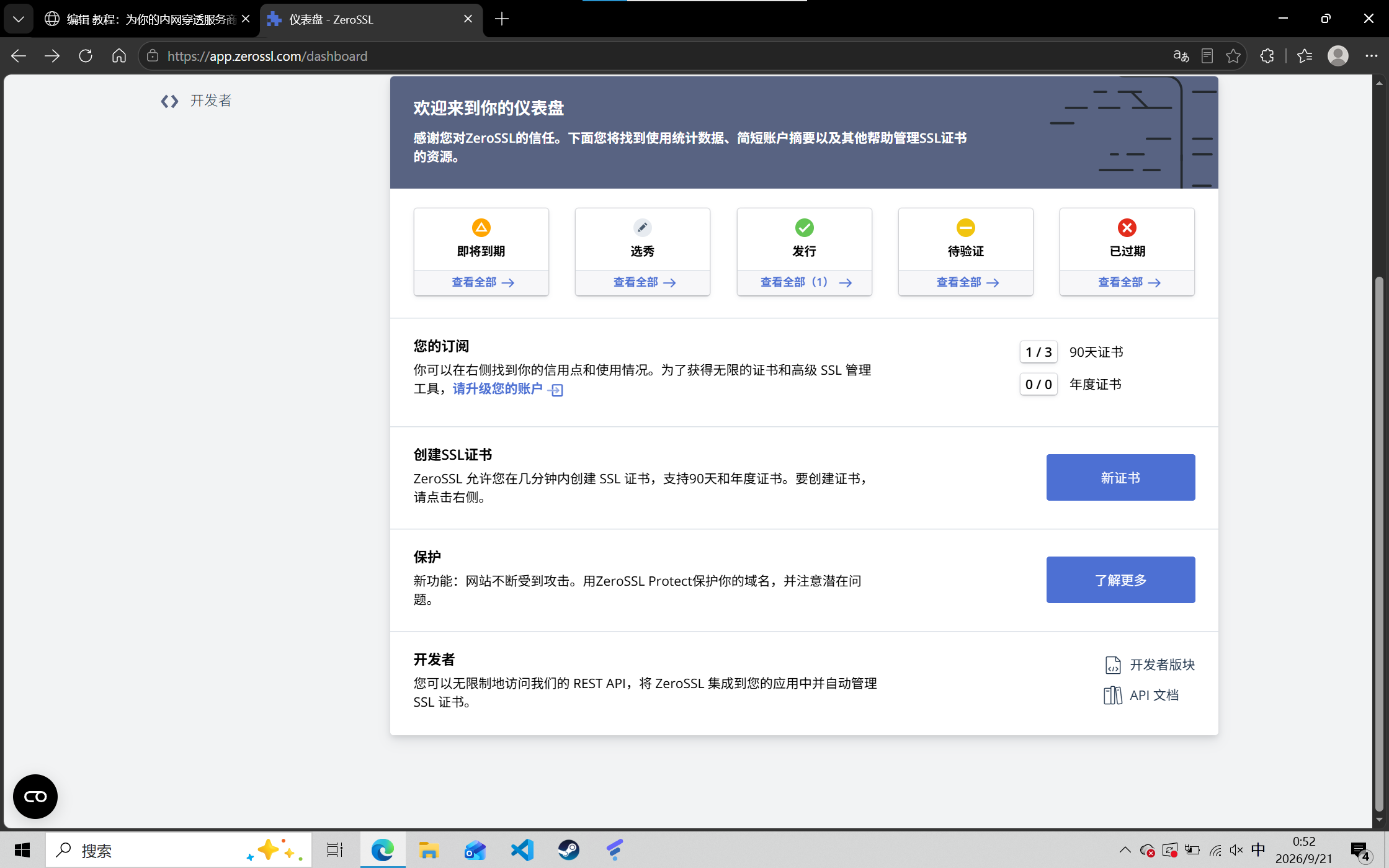Open the tab actions dropdown
The image size is (1389, 868).
19,19
